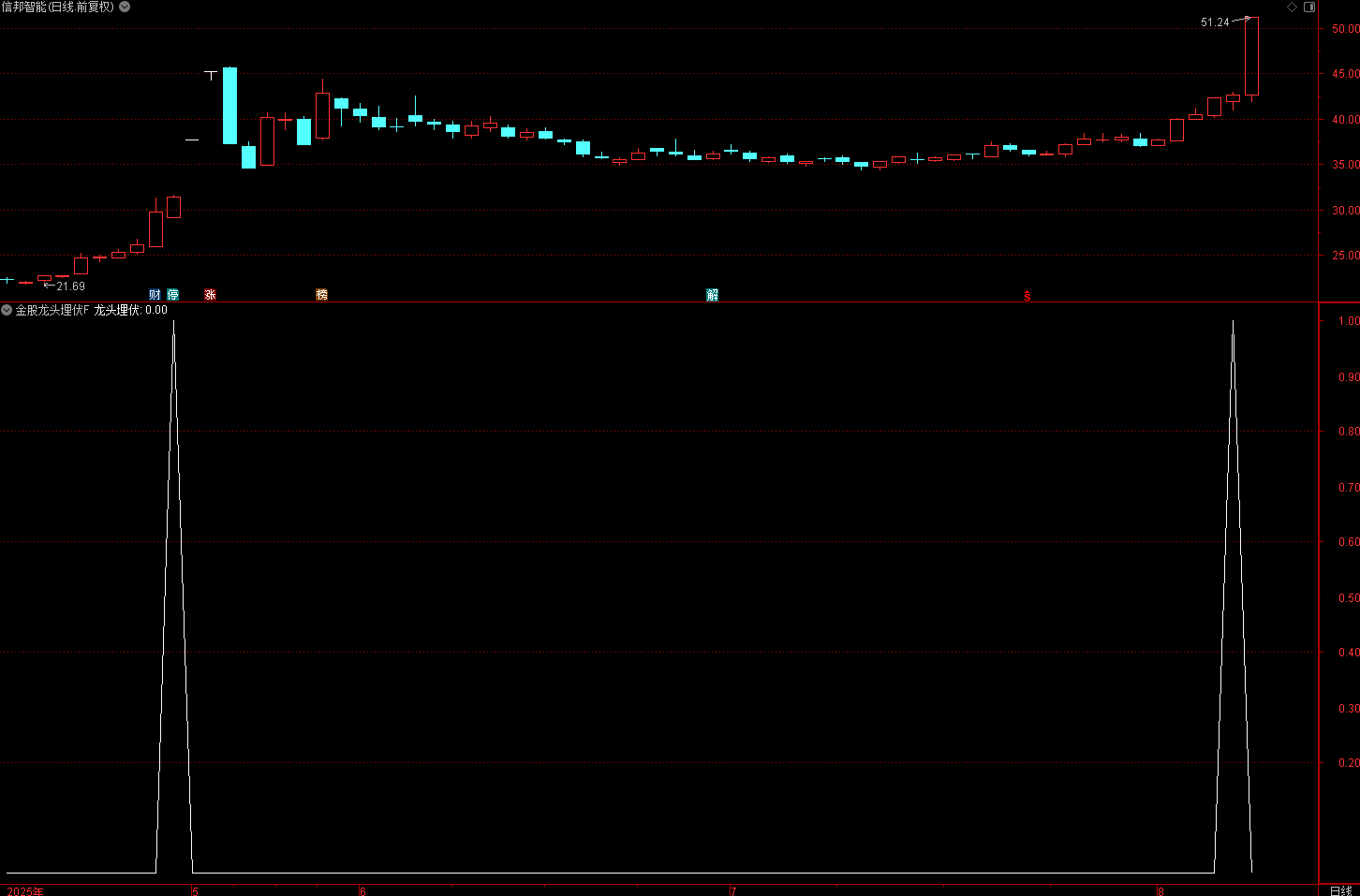
Task: Click the month 6 marker on time axis
Action: [x=362, y=890]
